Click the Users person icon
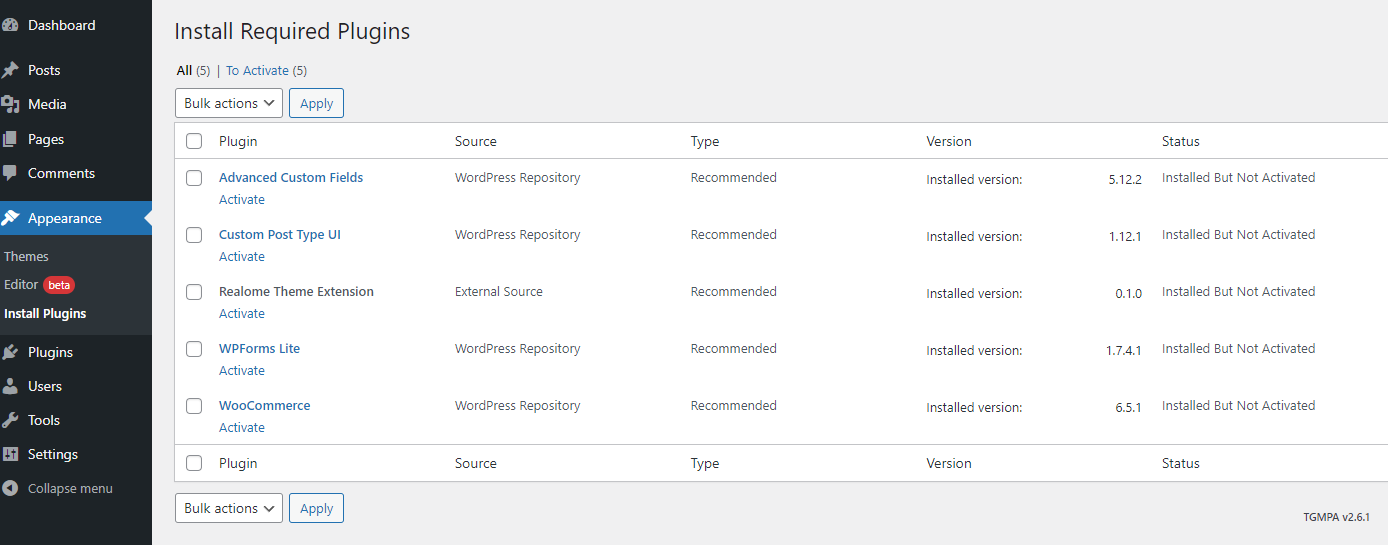The width and height of the screenshot is (1388, 545). pos(10,386)
